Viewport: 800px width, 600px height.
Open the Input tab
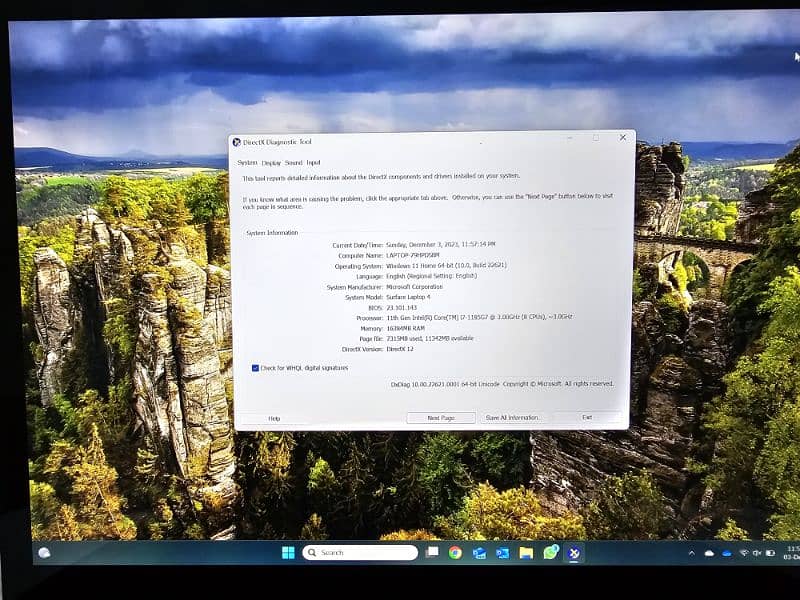pyautogui.click(x=314, y=162)
